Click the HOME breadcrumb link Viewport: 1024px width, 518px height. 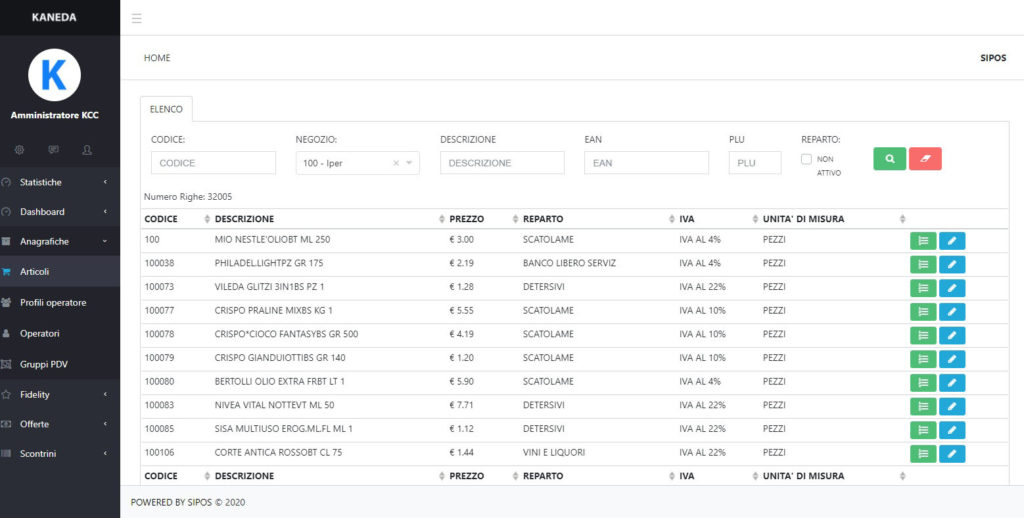[x=157, y=58]
